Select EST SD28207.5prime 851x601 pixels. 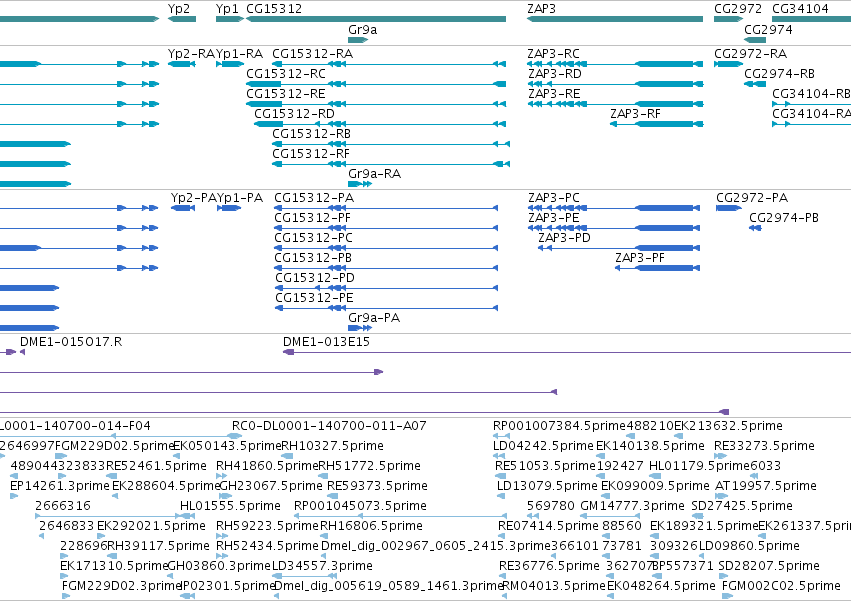coord(769,566)
